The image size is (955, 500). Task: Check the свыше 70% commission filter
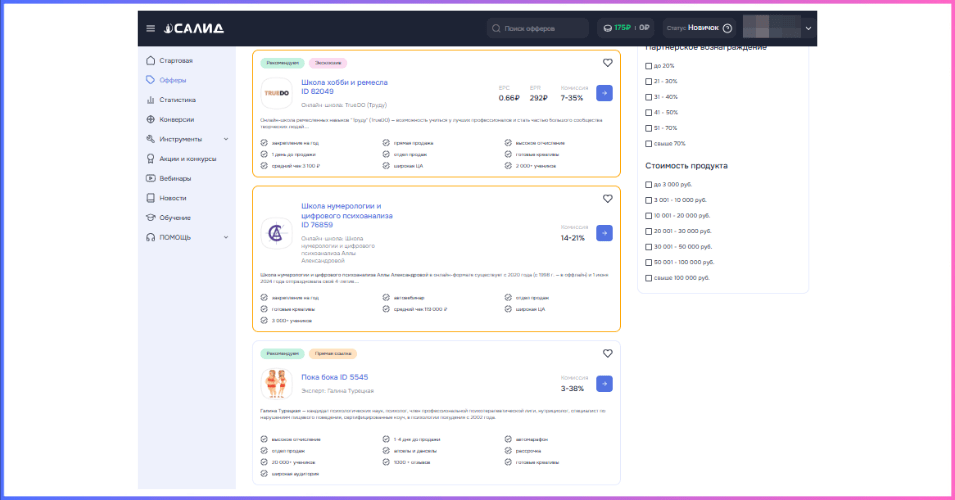pyautogui.click(x=648, y=144)
